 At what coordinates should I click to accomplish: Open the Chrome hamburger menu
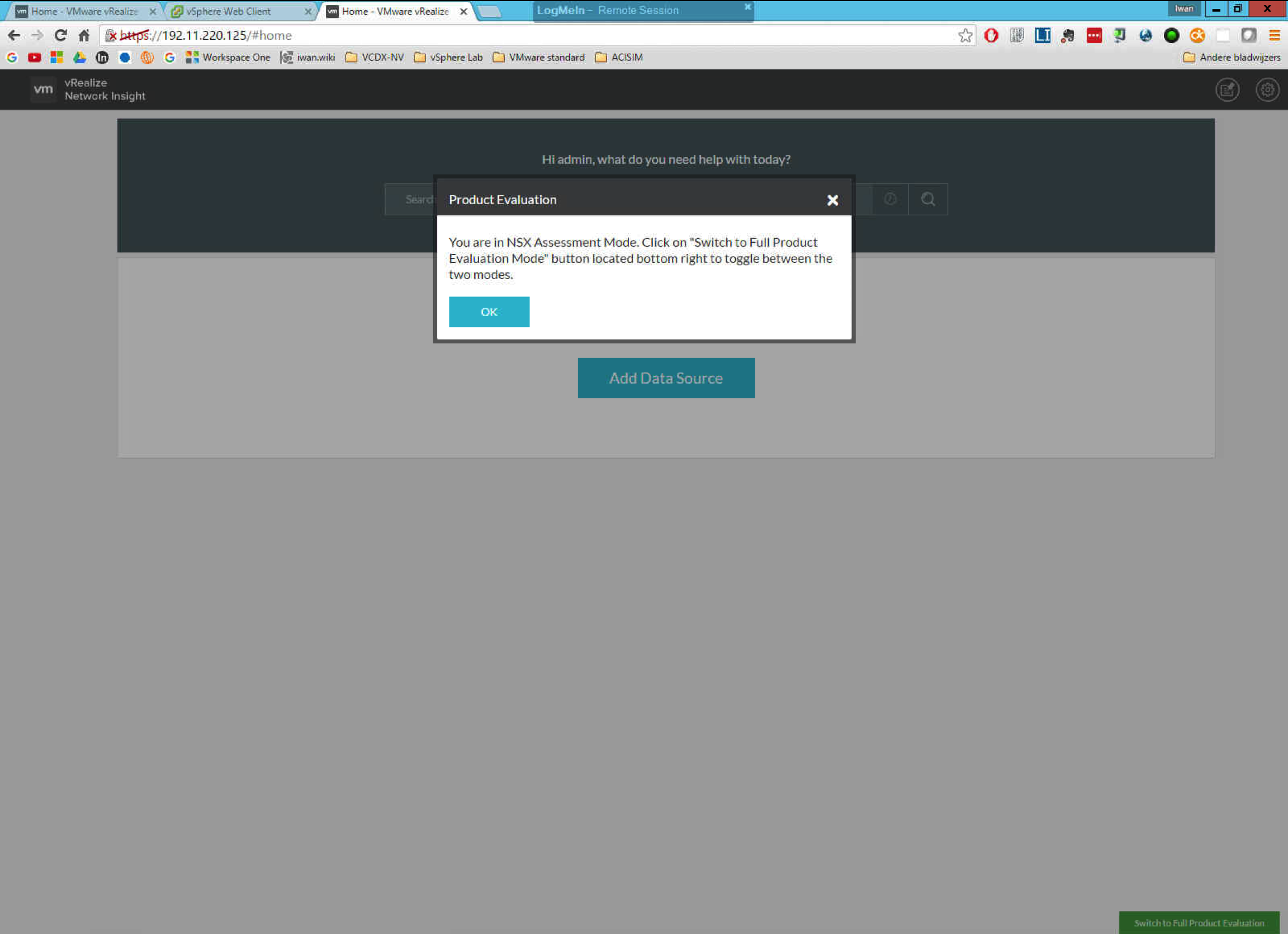(x=1275, y=36)
